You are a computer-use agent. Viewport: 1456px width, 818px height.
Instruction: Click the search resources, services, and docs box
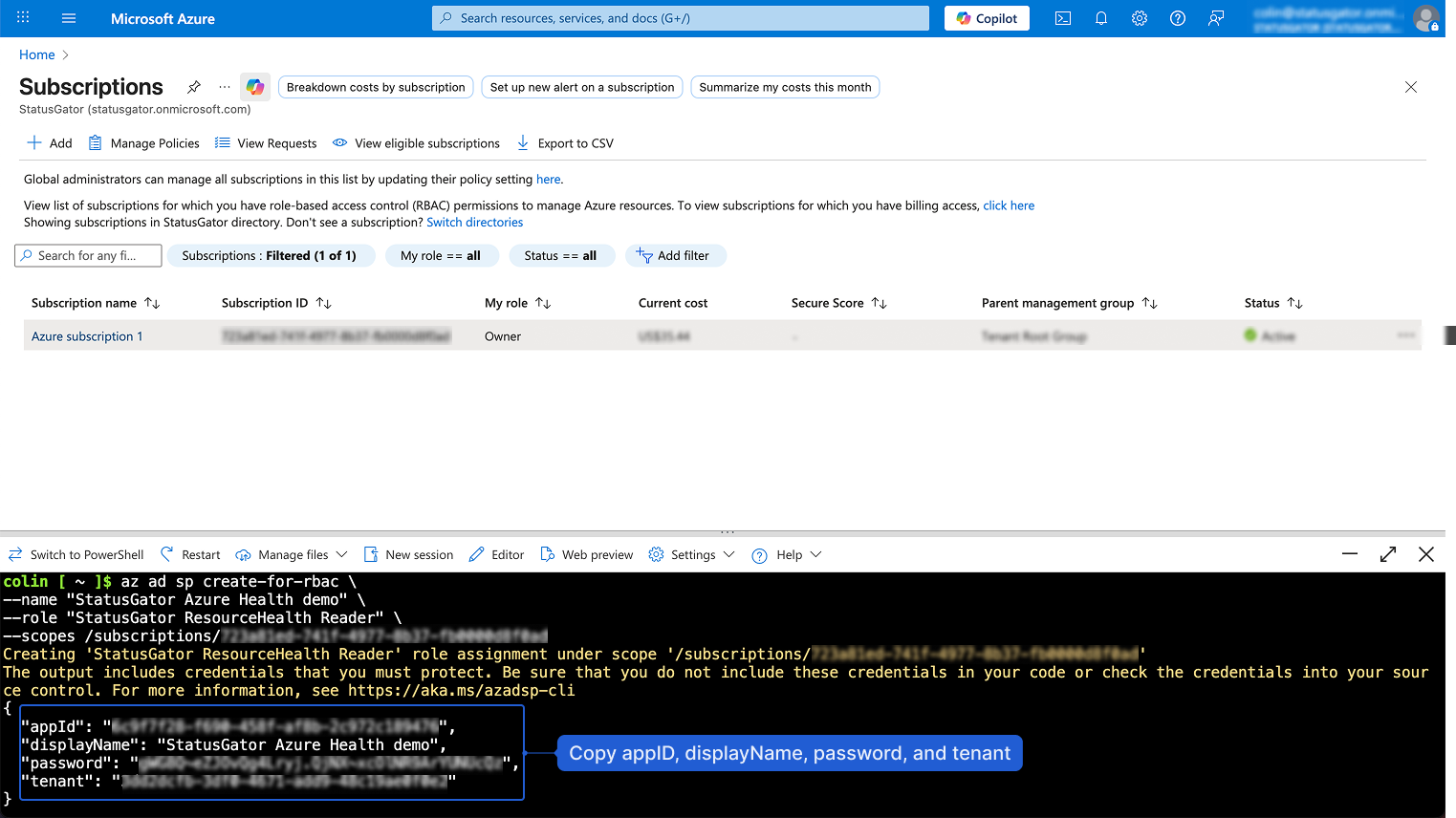[681, 18]
